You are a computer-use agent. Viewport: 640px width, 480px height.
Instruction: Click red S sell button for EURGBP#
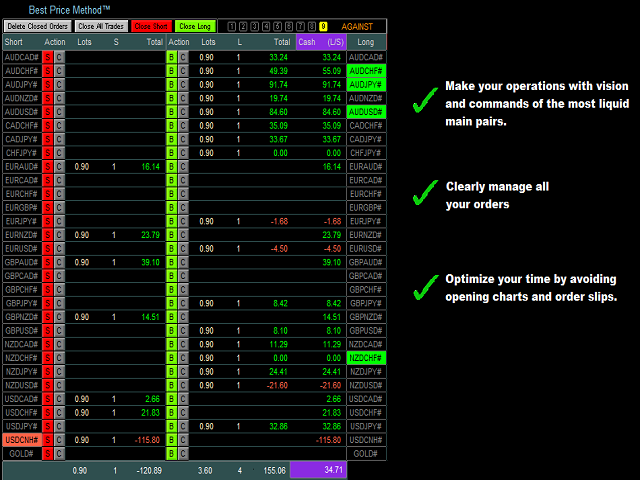click(x=48, y=208)
